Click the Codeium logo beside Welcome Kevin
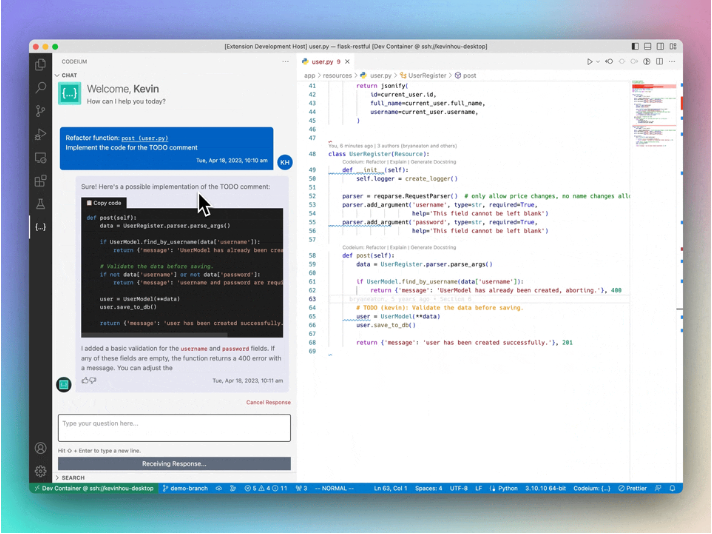 point(69,94)
